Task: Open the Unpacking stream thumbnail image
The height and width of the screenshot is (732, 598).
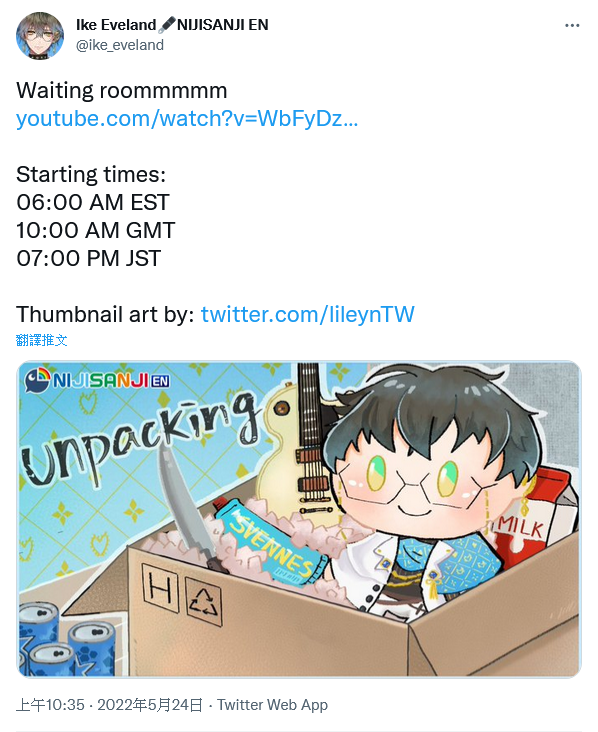Action: tap(299, 519)
